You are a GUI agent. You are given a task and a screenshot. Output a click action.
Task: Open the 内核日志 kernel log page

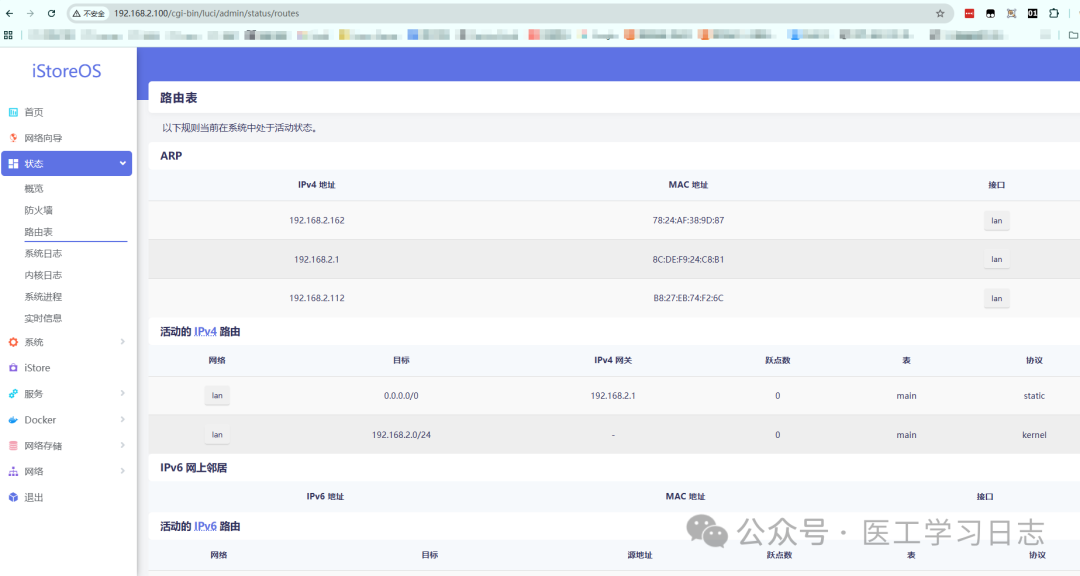43,275
